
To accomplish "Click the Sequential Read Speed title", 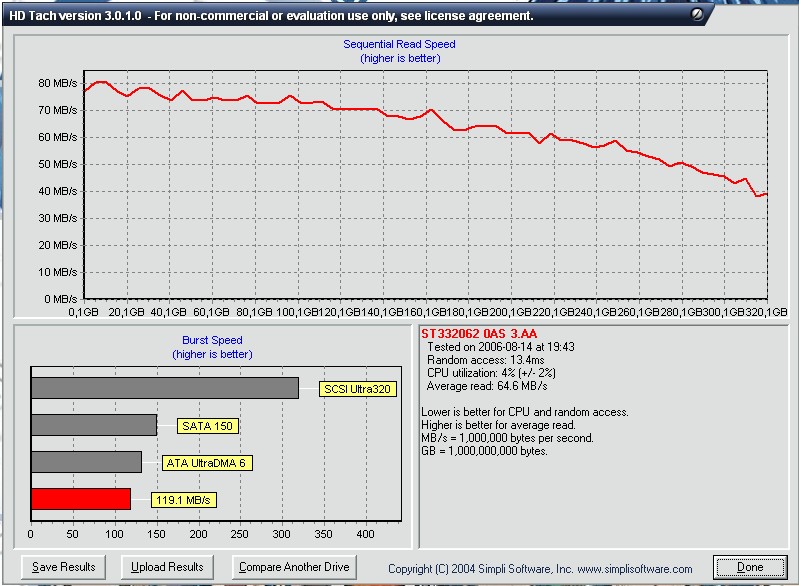I will 400,44.
